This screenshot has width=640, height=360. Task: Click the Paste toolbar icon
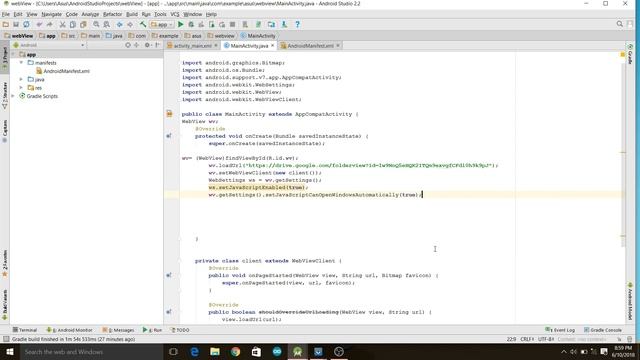click(x=83, y=24)
